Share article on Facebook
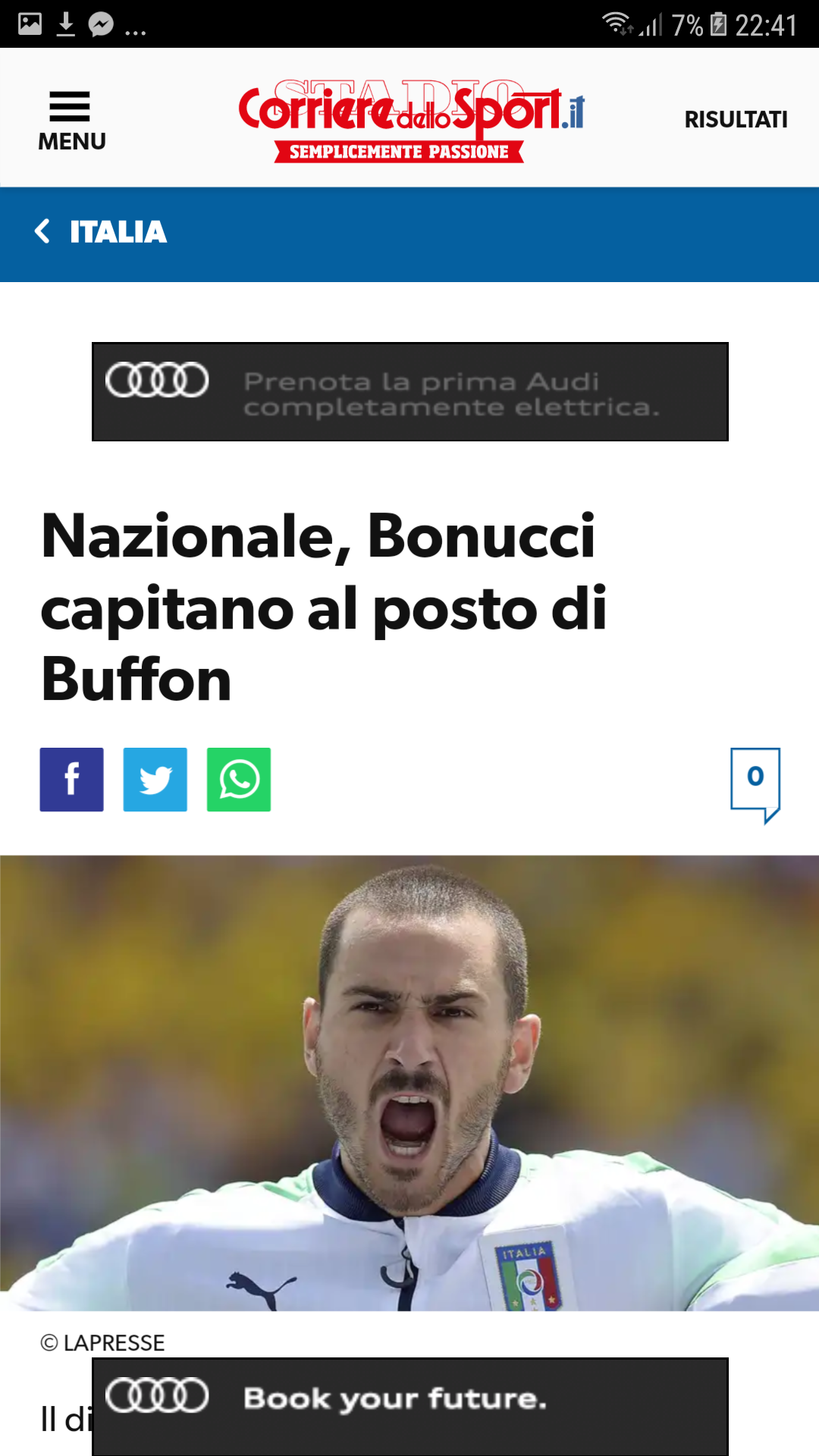 pos(72,780)
